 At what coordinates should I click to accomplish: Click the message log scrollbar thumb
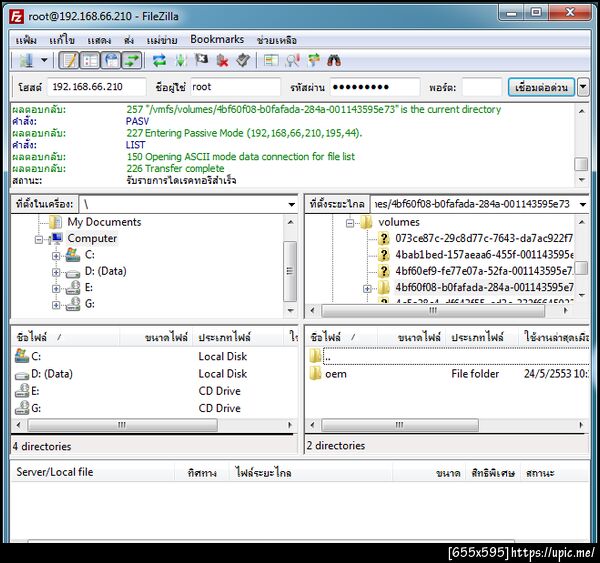coord(581,164)
